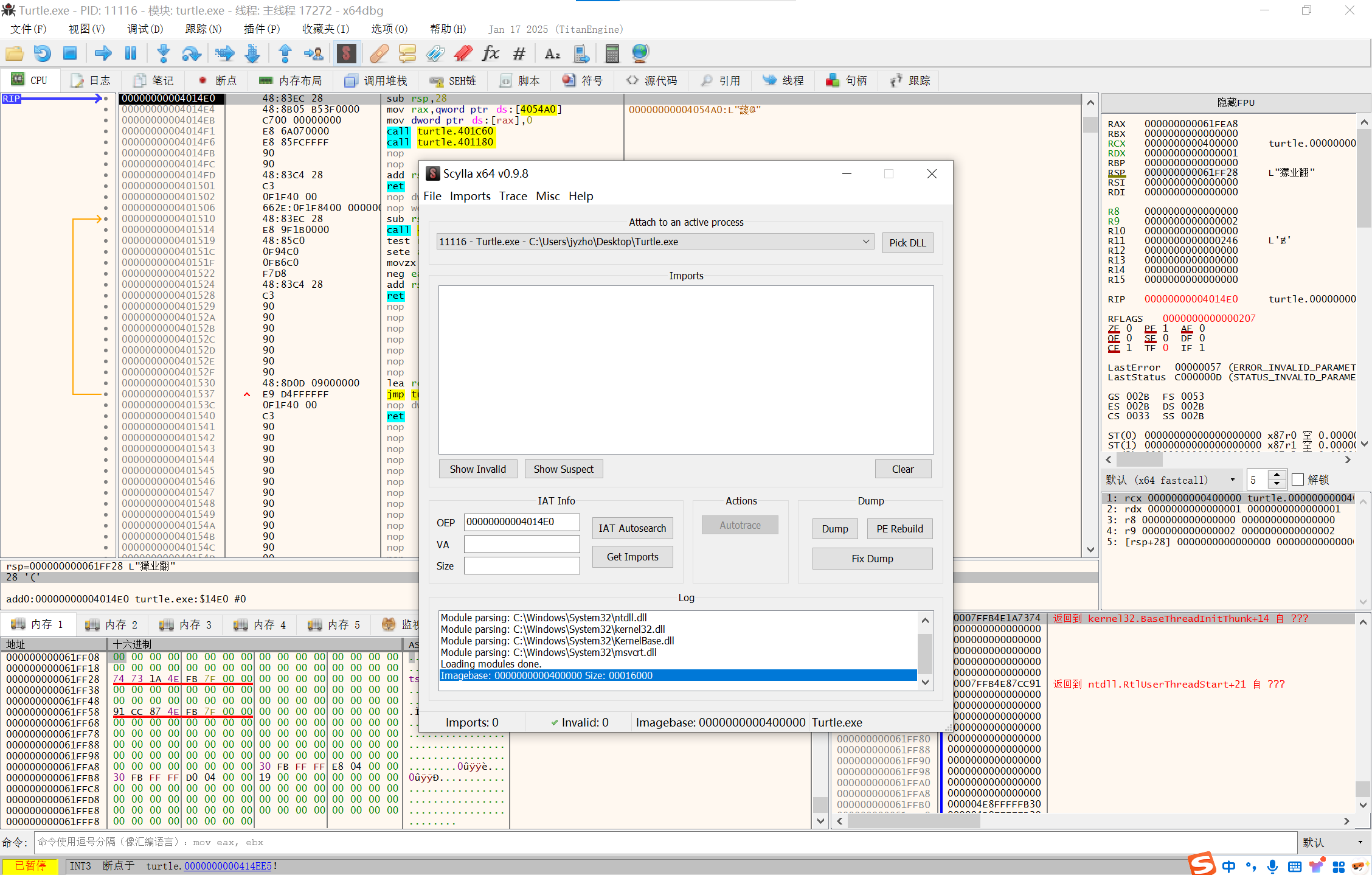
Task: Switch to the 内存 2 dump tab
Action: click(x=112, y=625)
